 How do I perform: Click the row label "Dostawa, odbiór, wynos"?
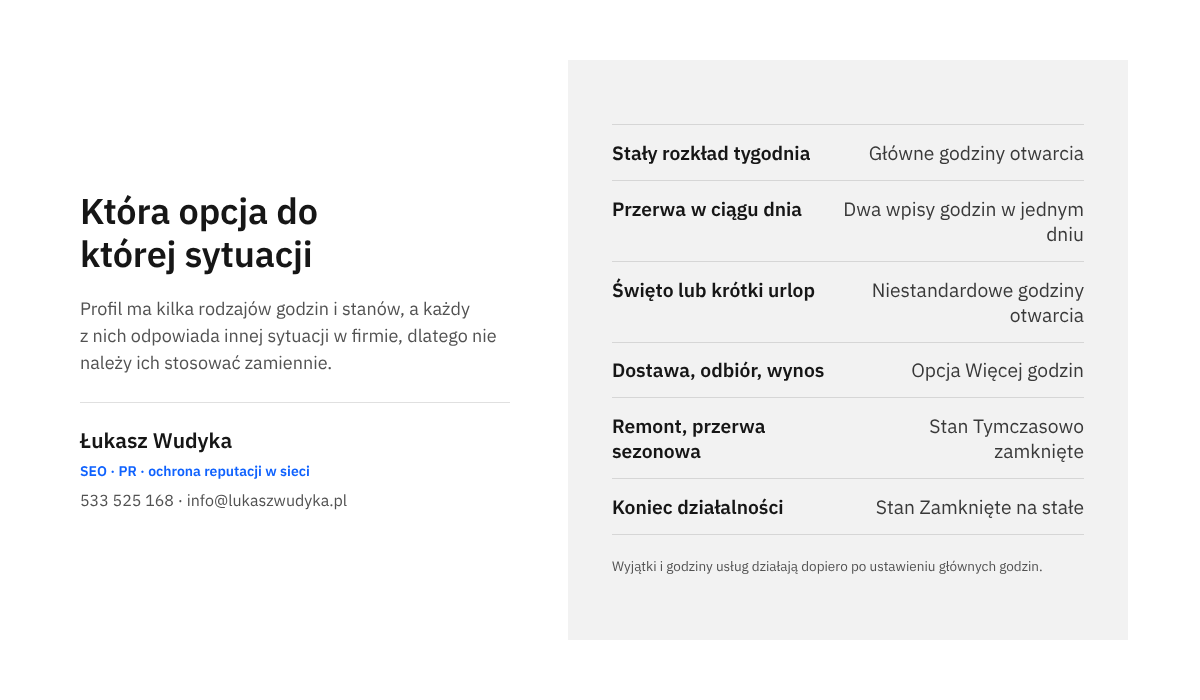click(x=718, y=371)
